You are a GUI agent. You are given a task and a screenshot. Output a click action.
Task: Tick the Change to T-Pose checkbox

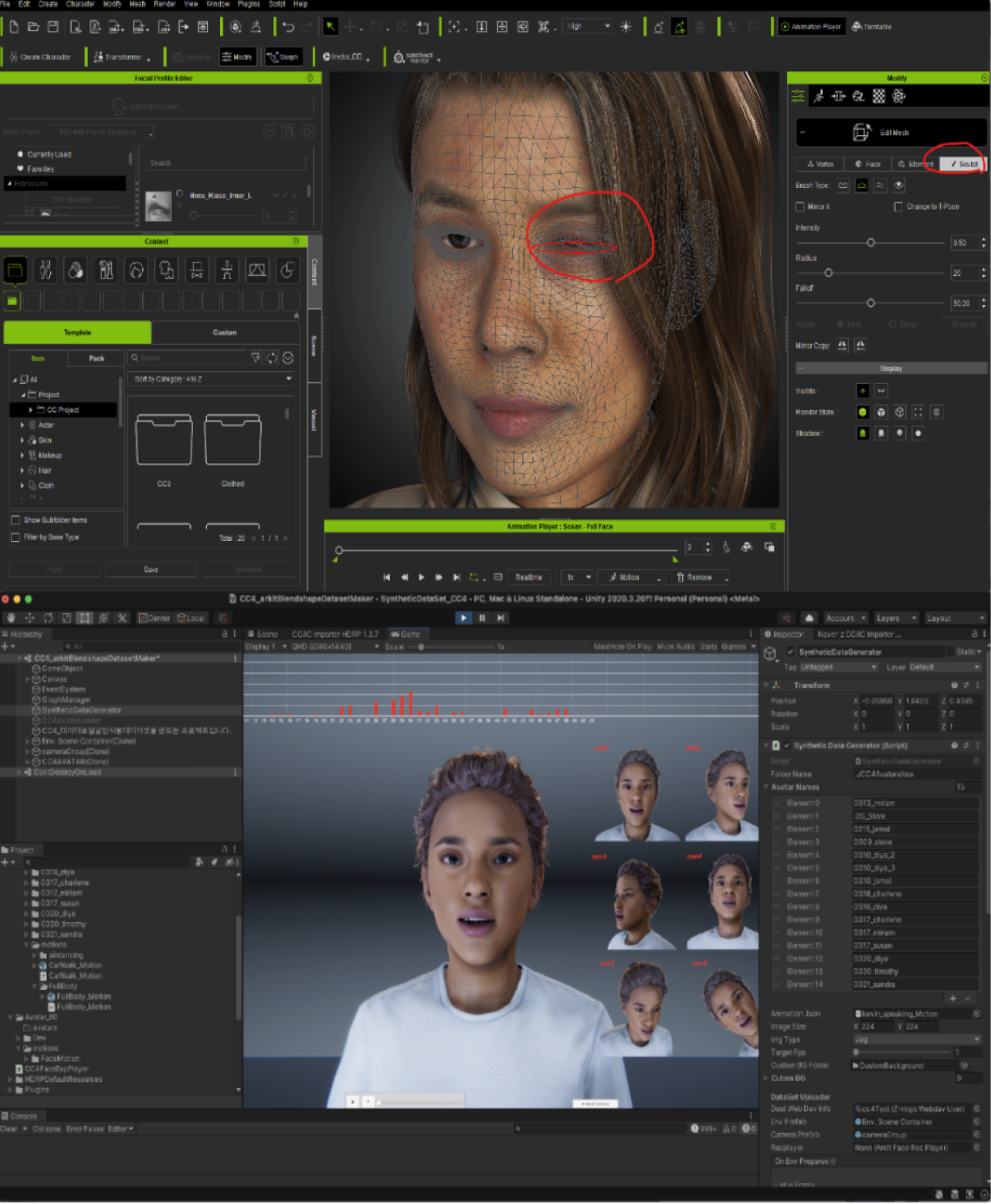898,206
